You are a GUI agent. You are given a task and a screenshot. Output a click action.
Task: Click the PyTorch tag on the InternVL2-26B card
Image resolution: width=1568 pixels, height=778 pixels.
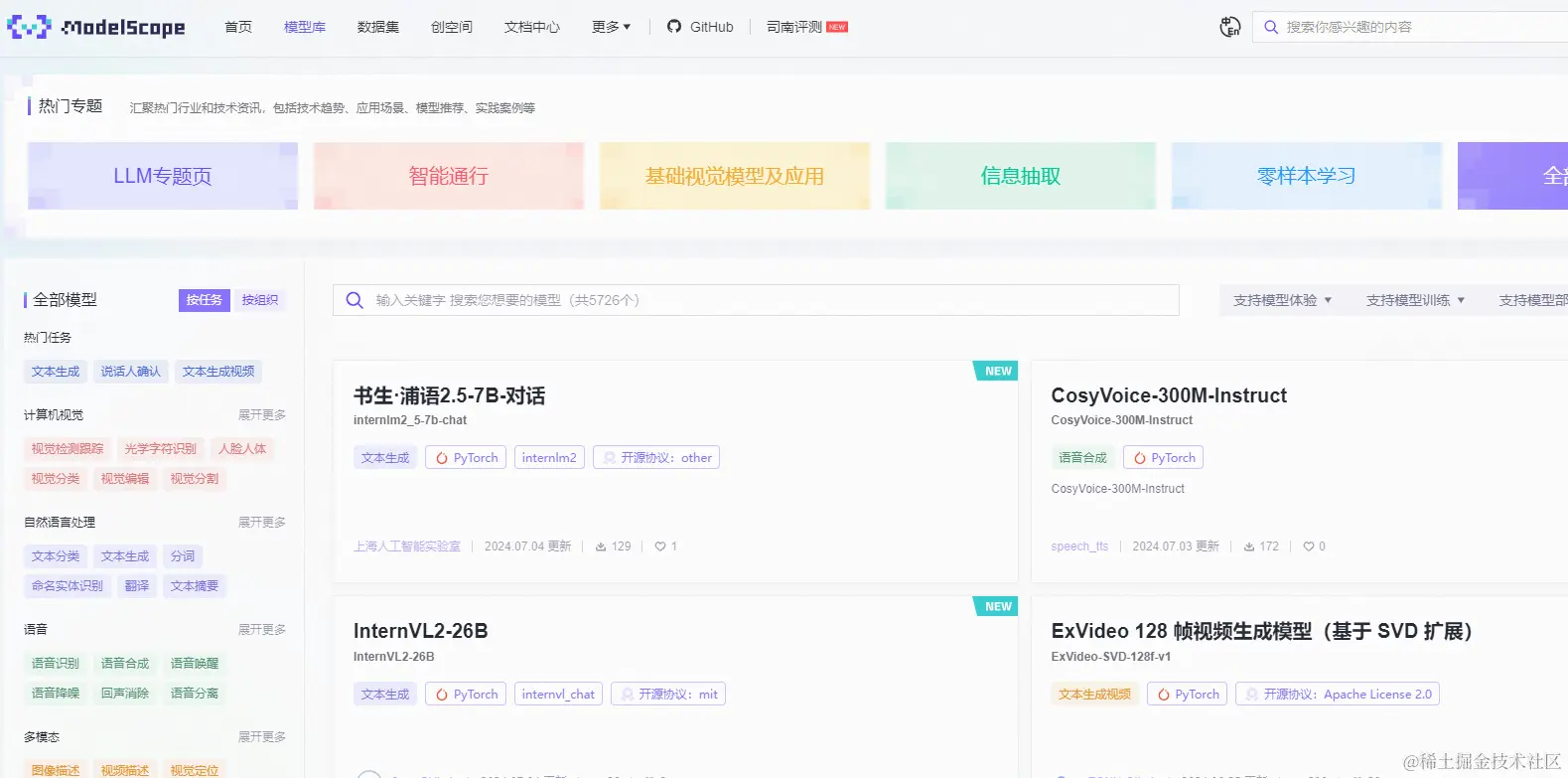tap(466, 695)
